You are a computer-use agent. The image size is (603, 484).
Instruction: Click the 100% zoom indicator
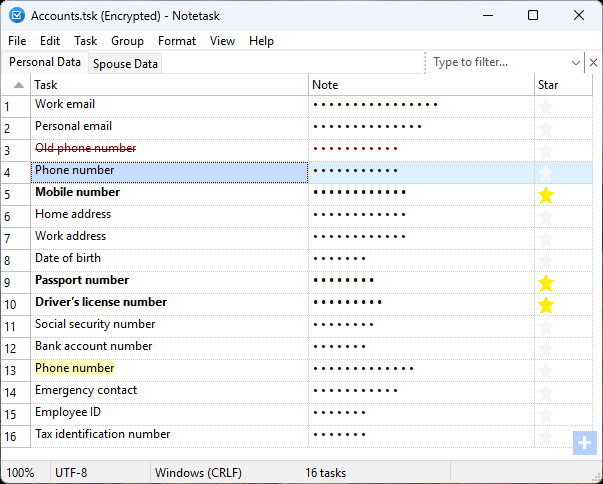click(21, 472)
